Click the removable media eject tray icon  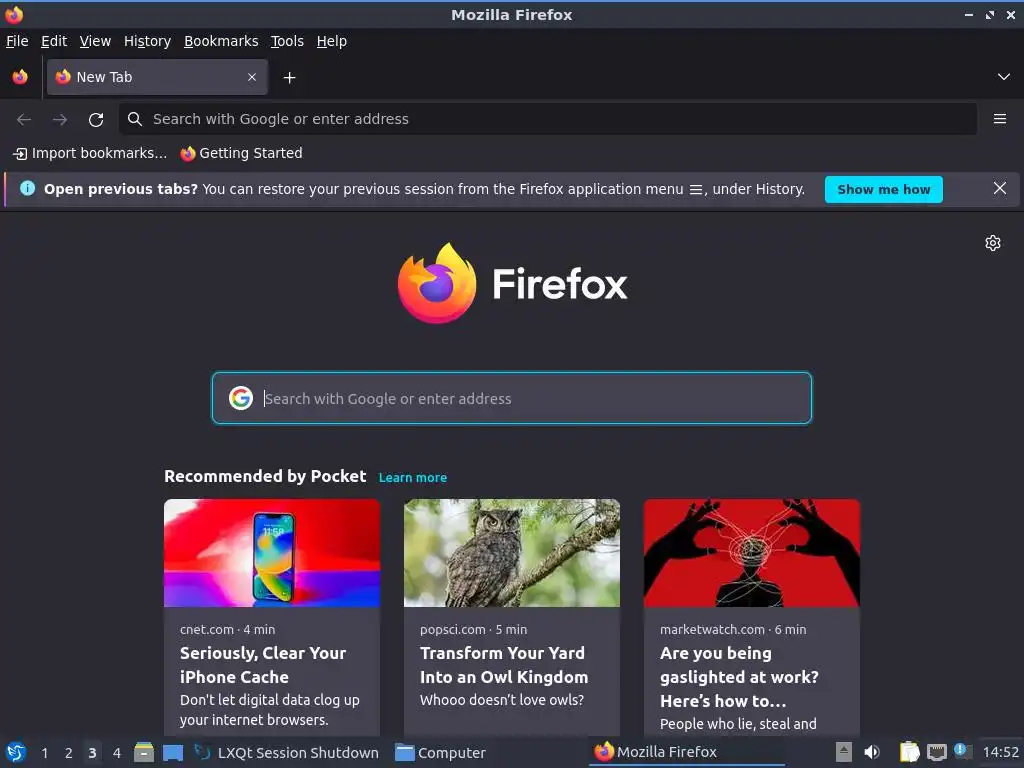pyautogui.click(x=844, y=752)
